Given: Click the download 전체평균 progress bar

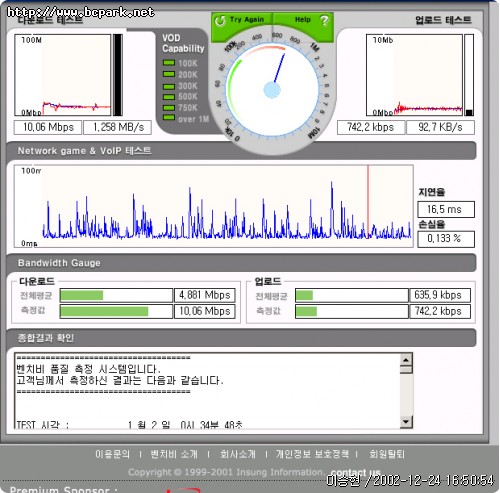Looking at the screenshot, I should click(x=116, y=295).
